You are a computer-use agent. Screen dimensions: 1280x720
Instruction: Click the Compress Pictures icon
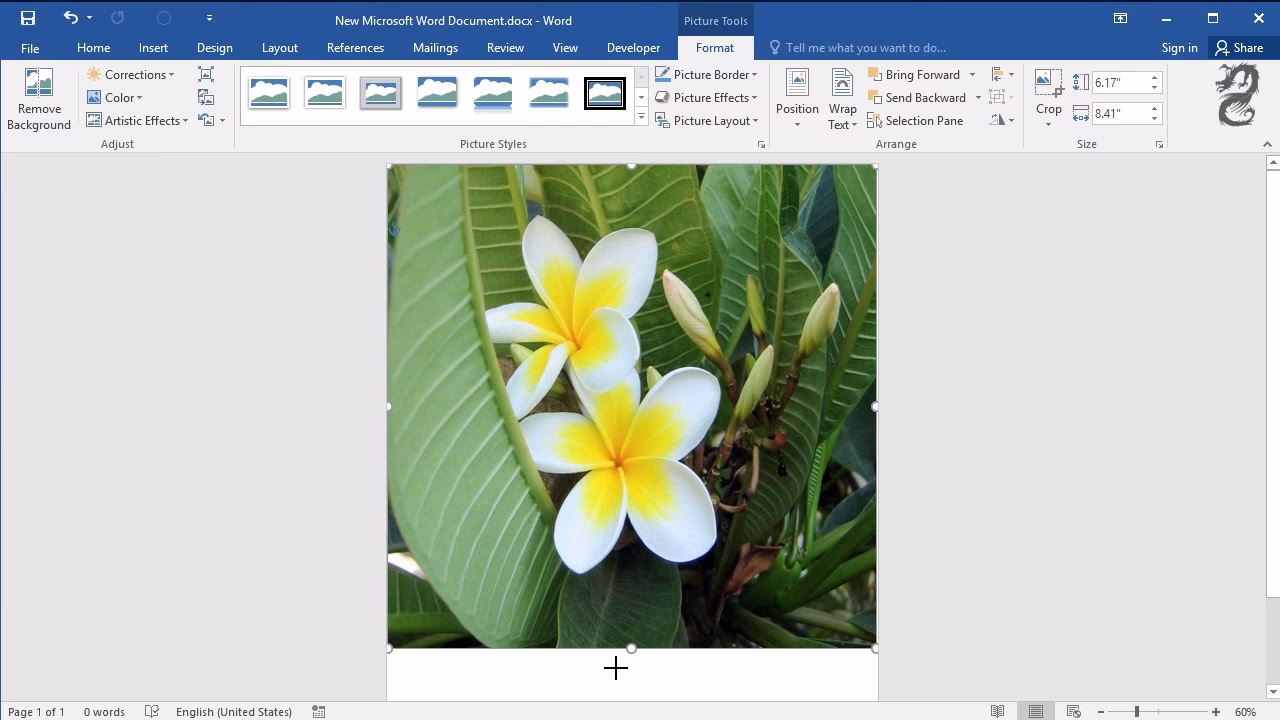tap(205, 74)
